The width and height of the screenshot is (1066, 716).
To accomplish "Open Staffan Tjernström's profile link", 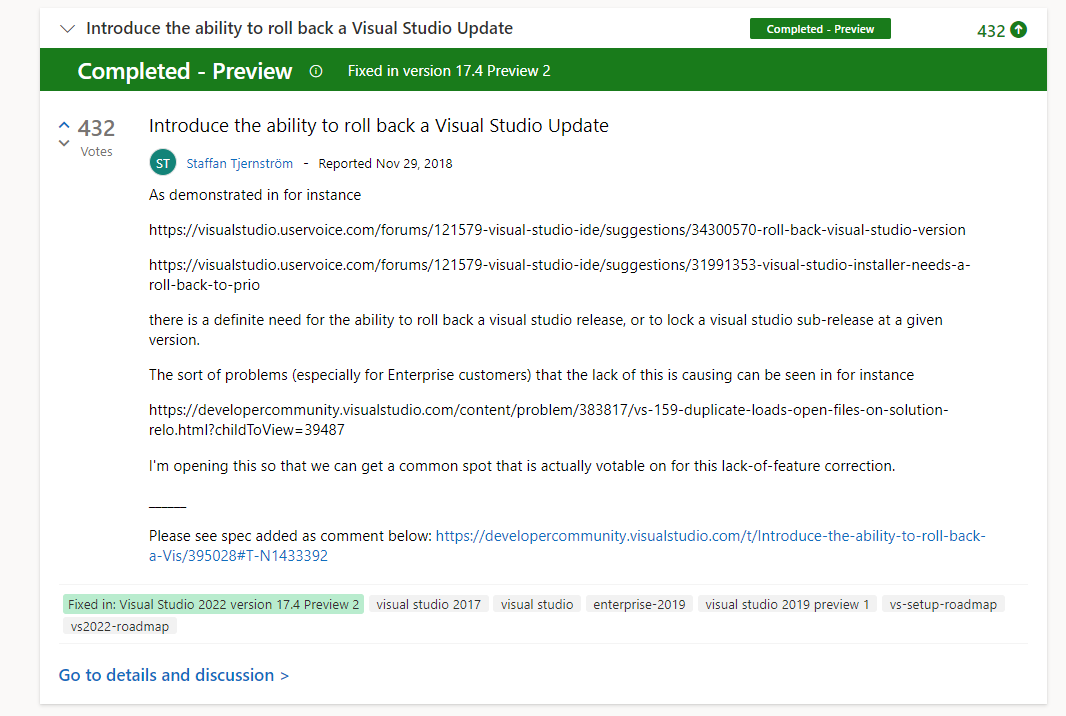I will click(239, 163).
